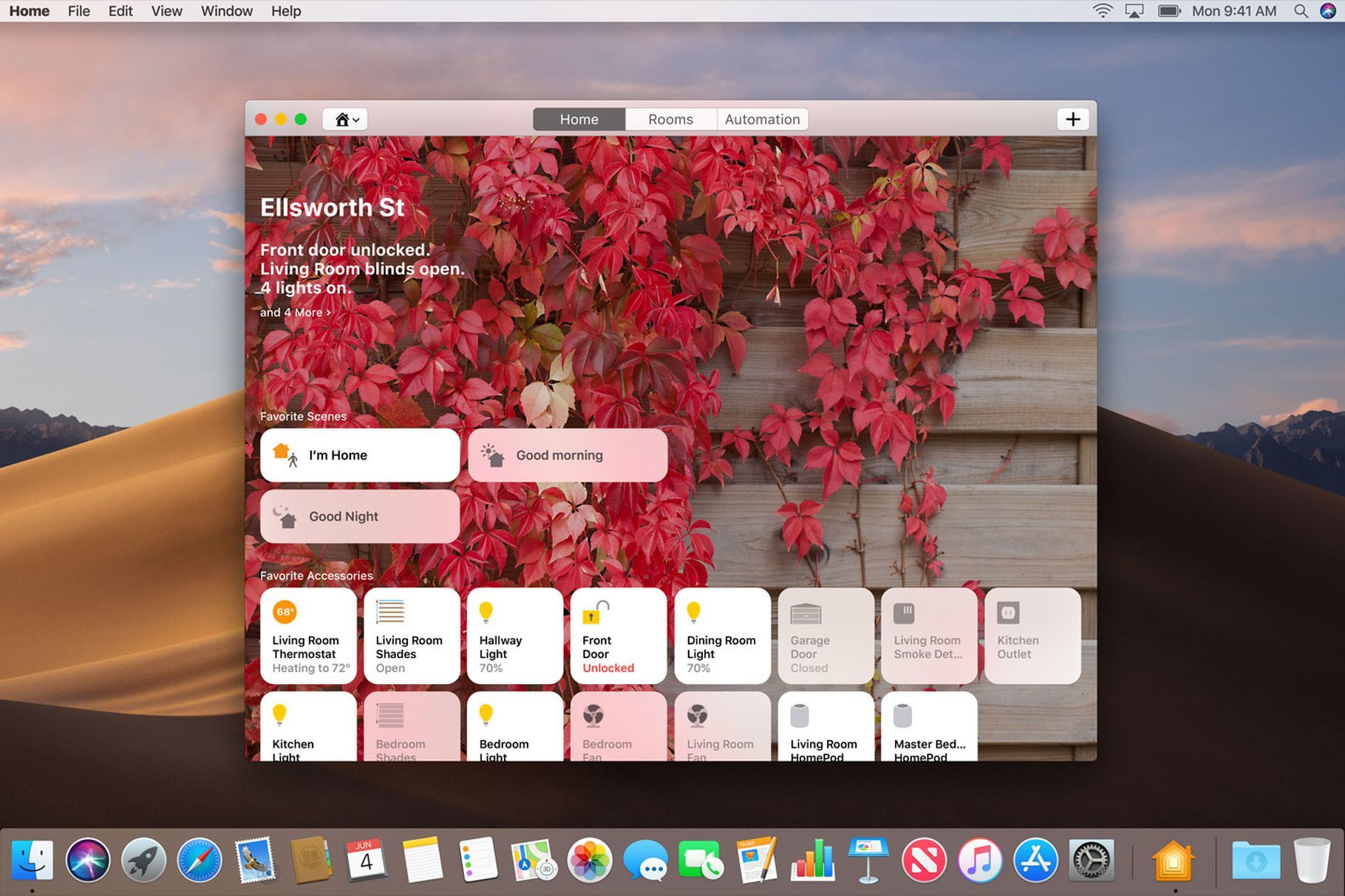The image size is (1345, 896).
Task: Toggle the Dining Room Light tile
Action: pyautogui.click(x=722, y=636)
